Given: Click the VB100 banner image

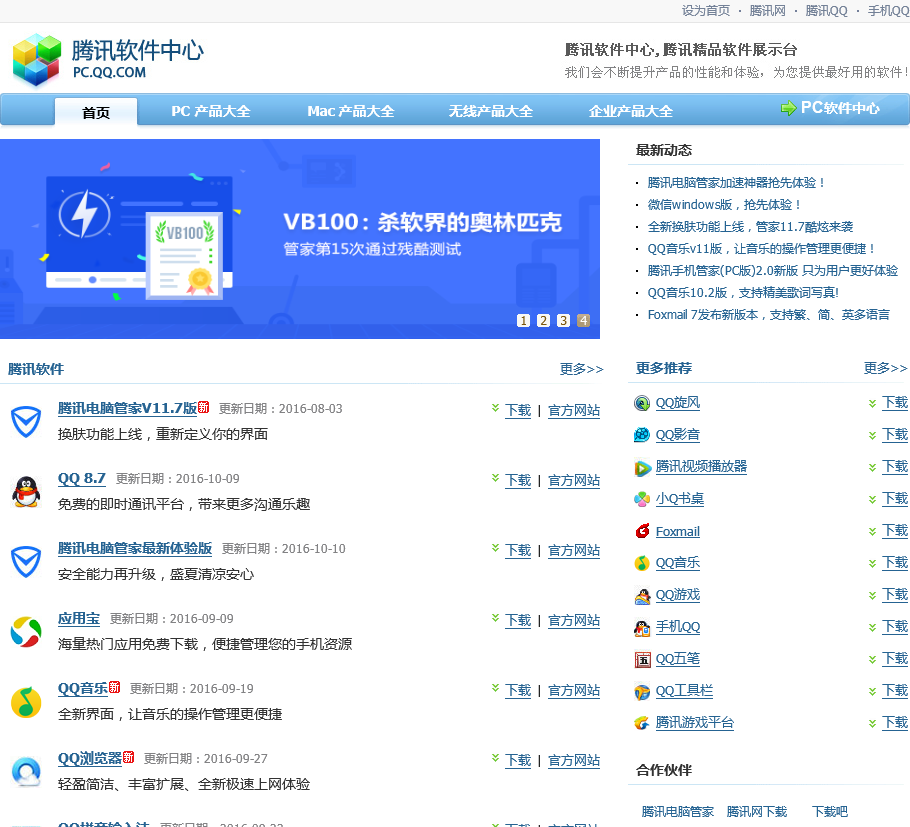Looking at the screenshot, I should [x=299, y=239].
